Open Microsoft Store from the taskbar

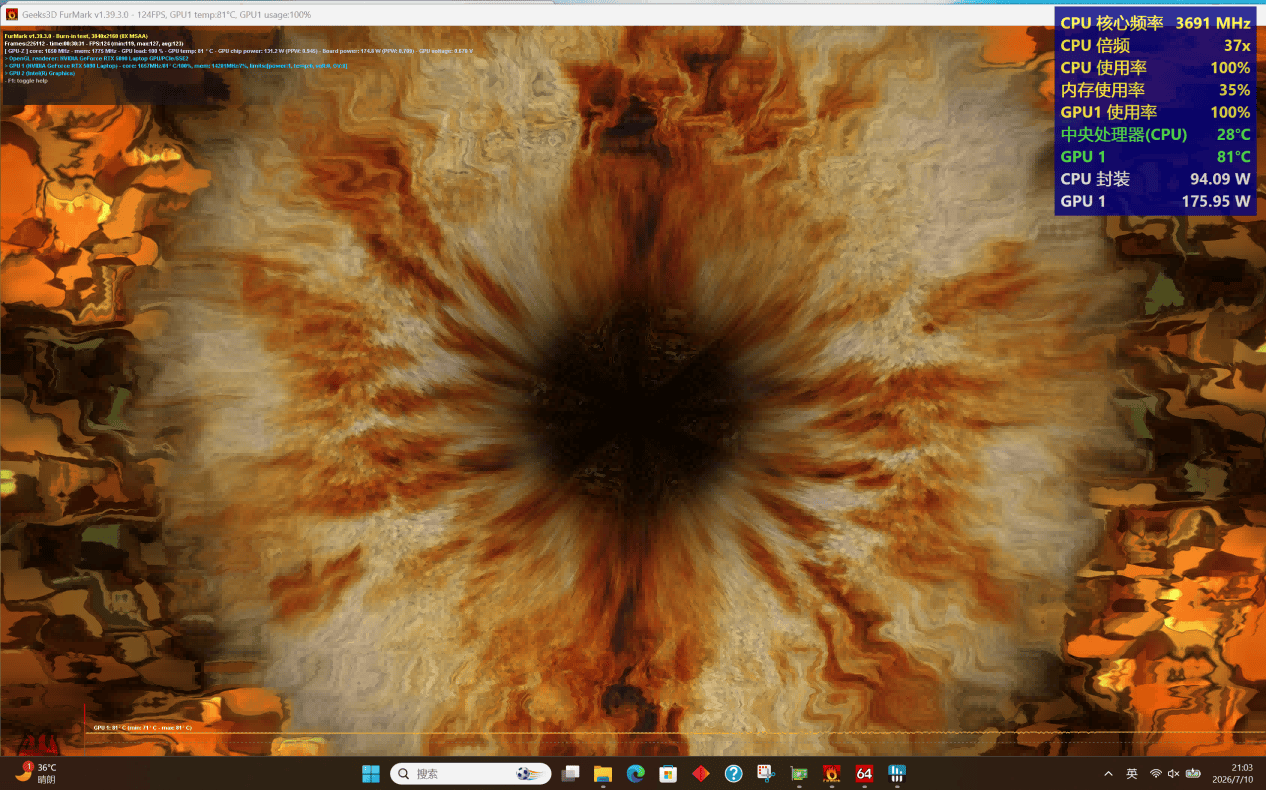668,774
